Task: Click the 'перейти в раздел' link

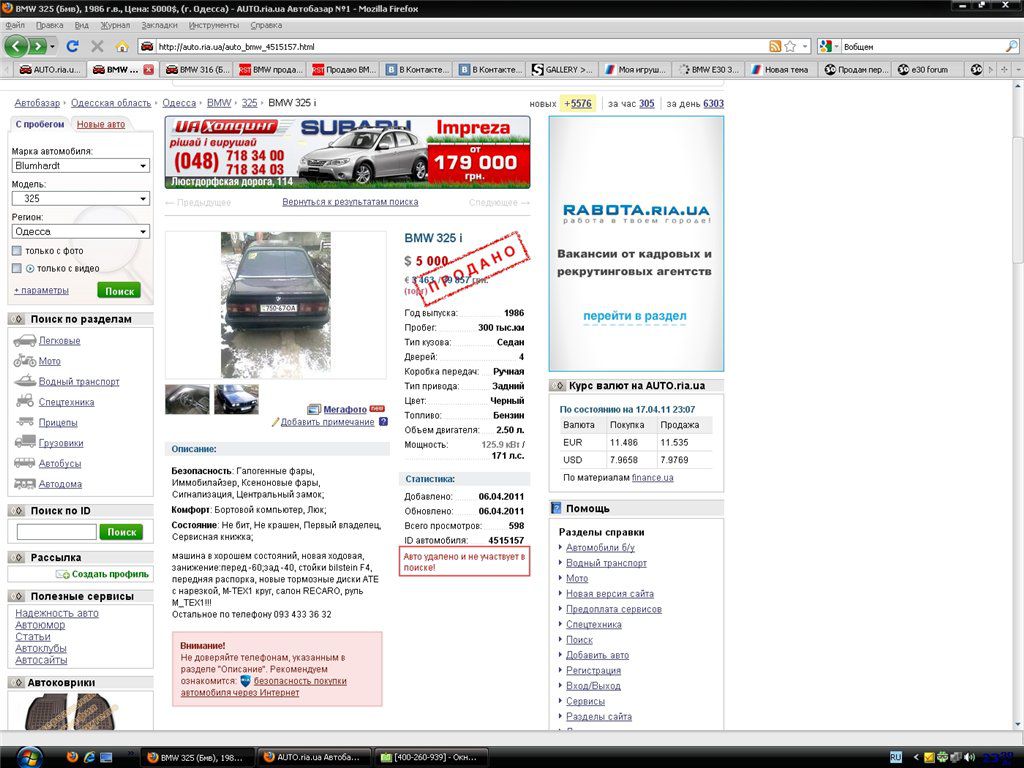Action: pos(635,316)
